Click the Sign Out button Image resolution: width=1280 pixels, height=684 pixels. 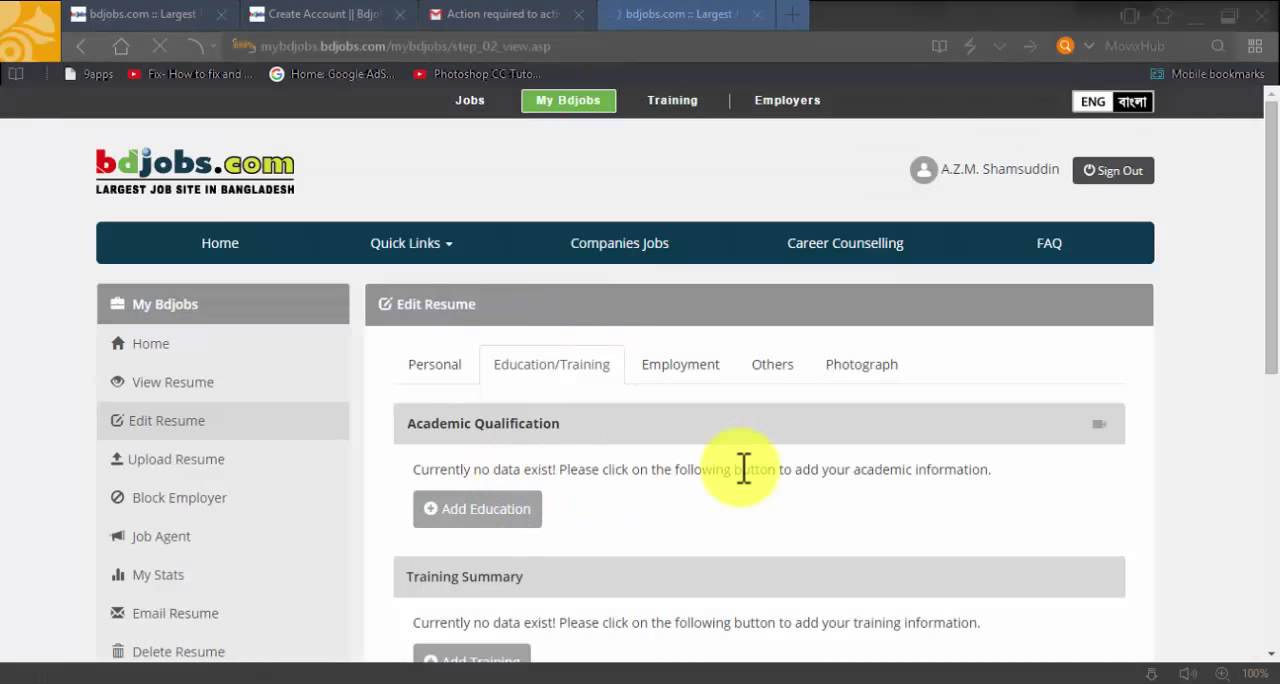[x=1113, y=171]
